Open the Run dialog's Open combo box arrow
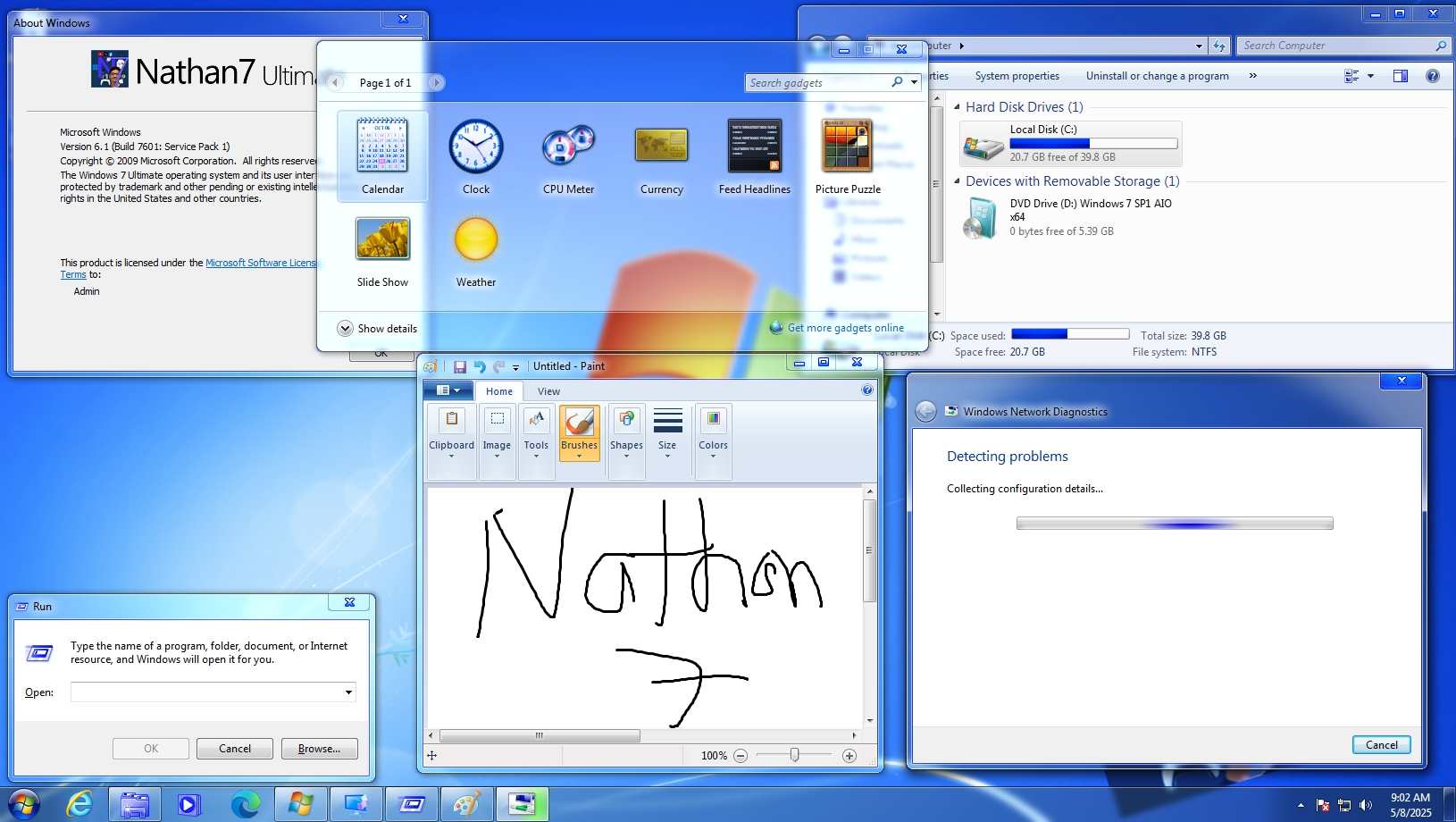This screenshot has width=1456, height=822. [x=349, y=692]
